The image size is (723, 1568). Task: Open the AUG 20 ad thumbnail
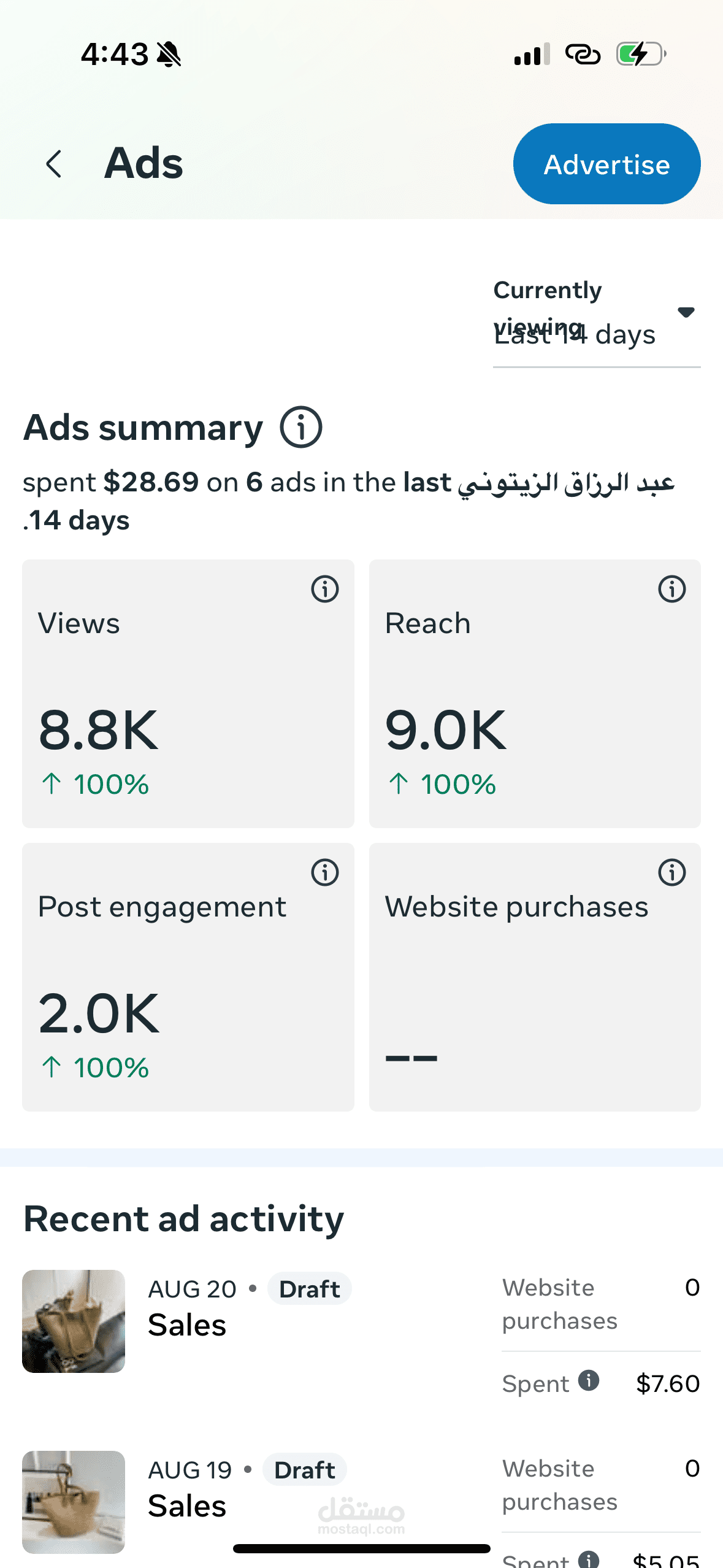tap(74, 1321)
